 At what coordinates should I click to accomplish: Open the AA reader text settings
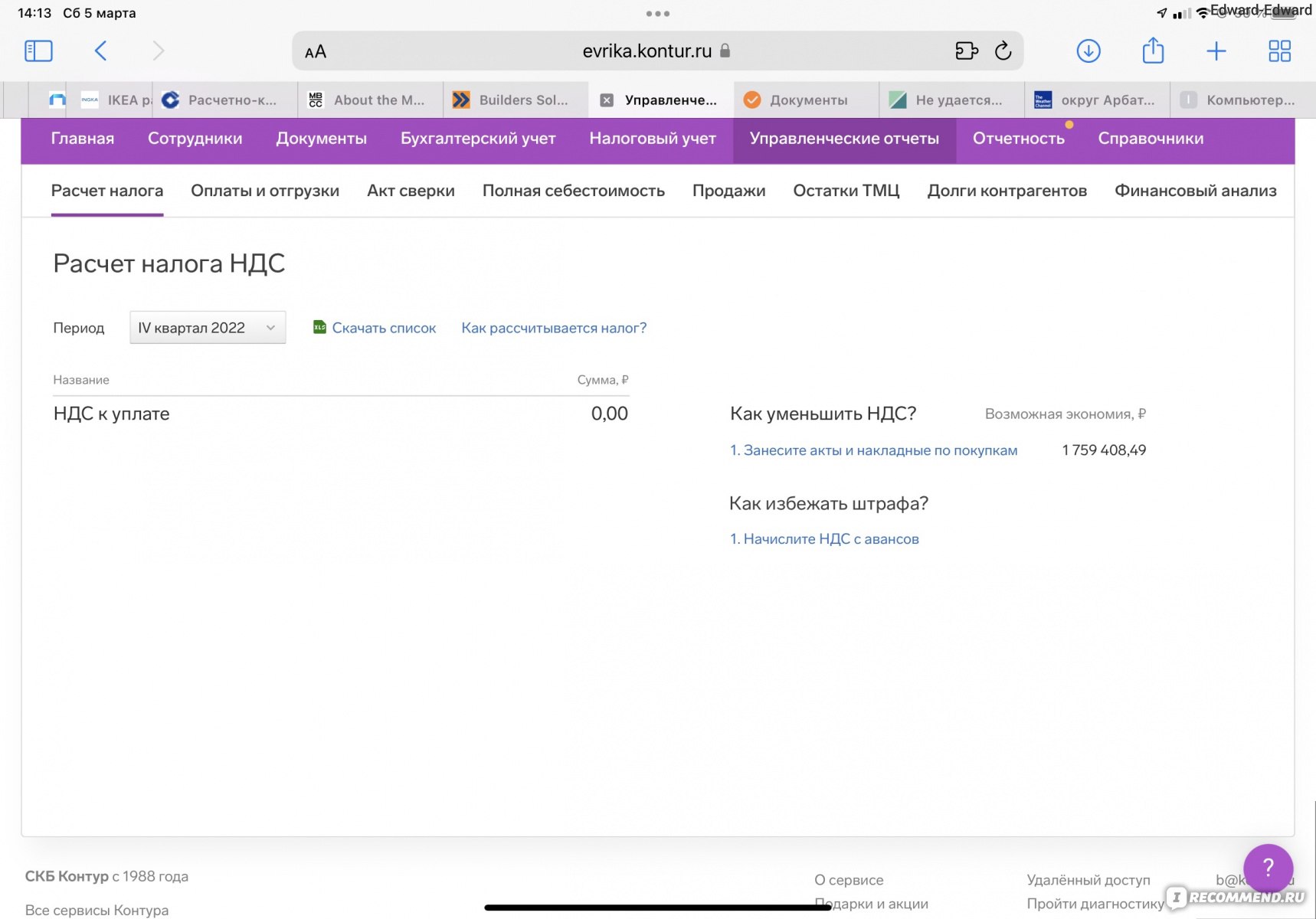pos(316,52)
